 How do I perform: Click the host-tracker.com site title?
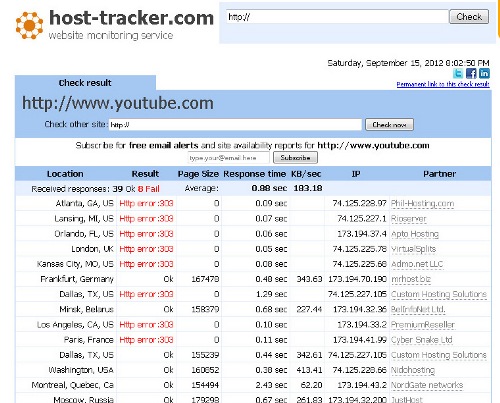pos(131,18)
